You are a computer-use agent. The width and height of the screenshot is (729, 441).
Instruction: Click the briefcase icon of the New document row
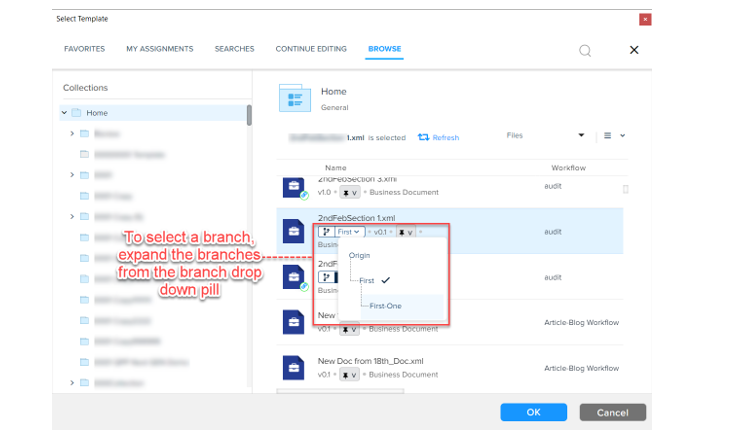pyautogui.click(x=293, y=323)
